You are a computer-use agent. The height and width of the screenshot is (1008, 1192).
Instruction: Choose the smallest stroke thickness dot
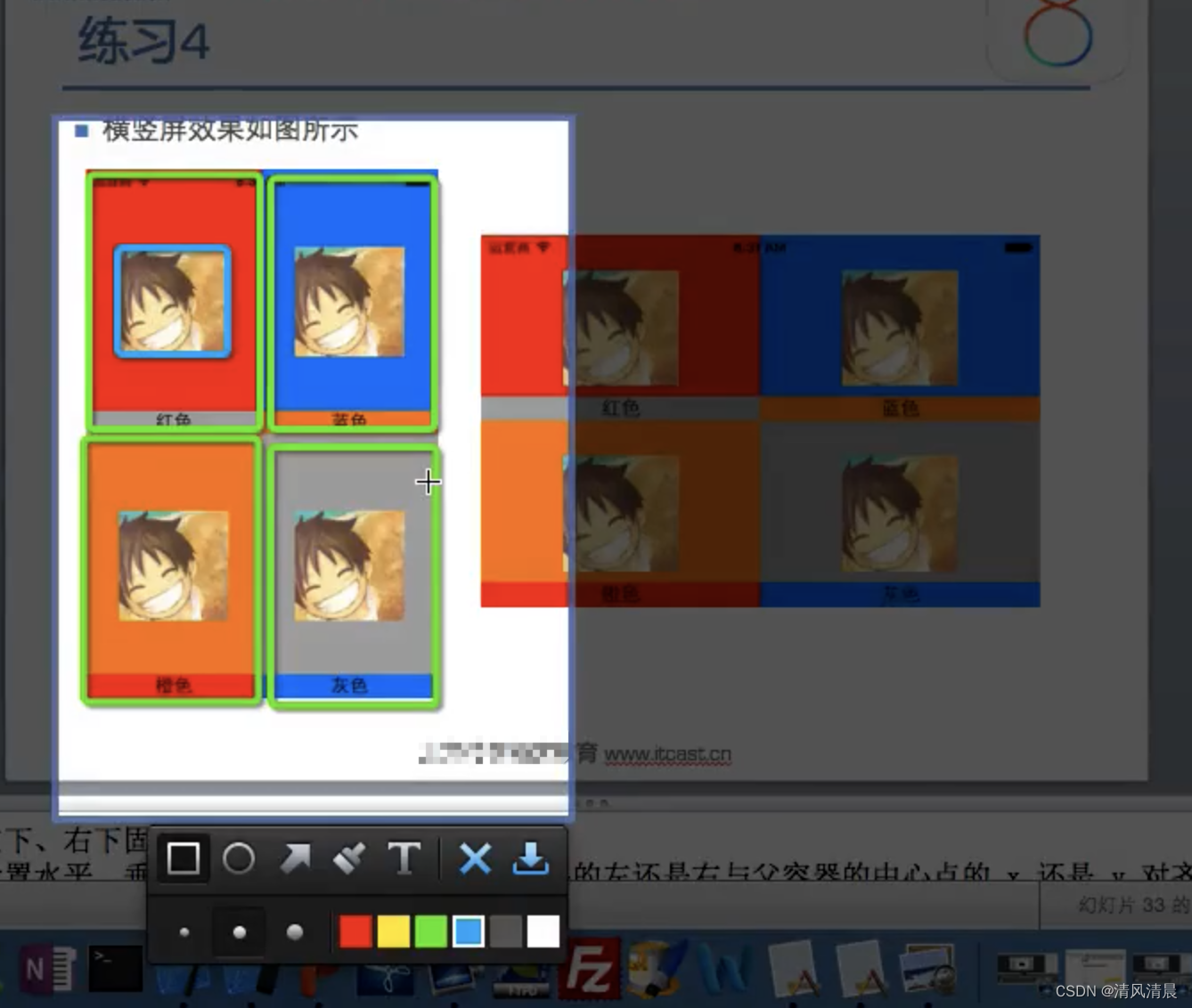coord(184,932)
